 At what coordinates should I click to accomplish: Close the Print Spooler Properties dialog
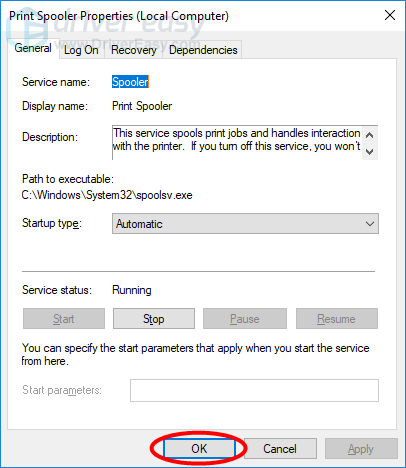point(390,15)
